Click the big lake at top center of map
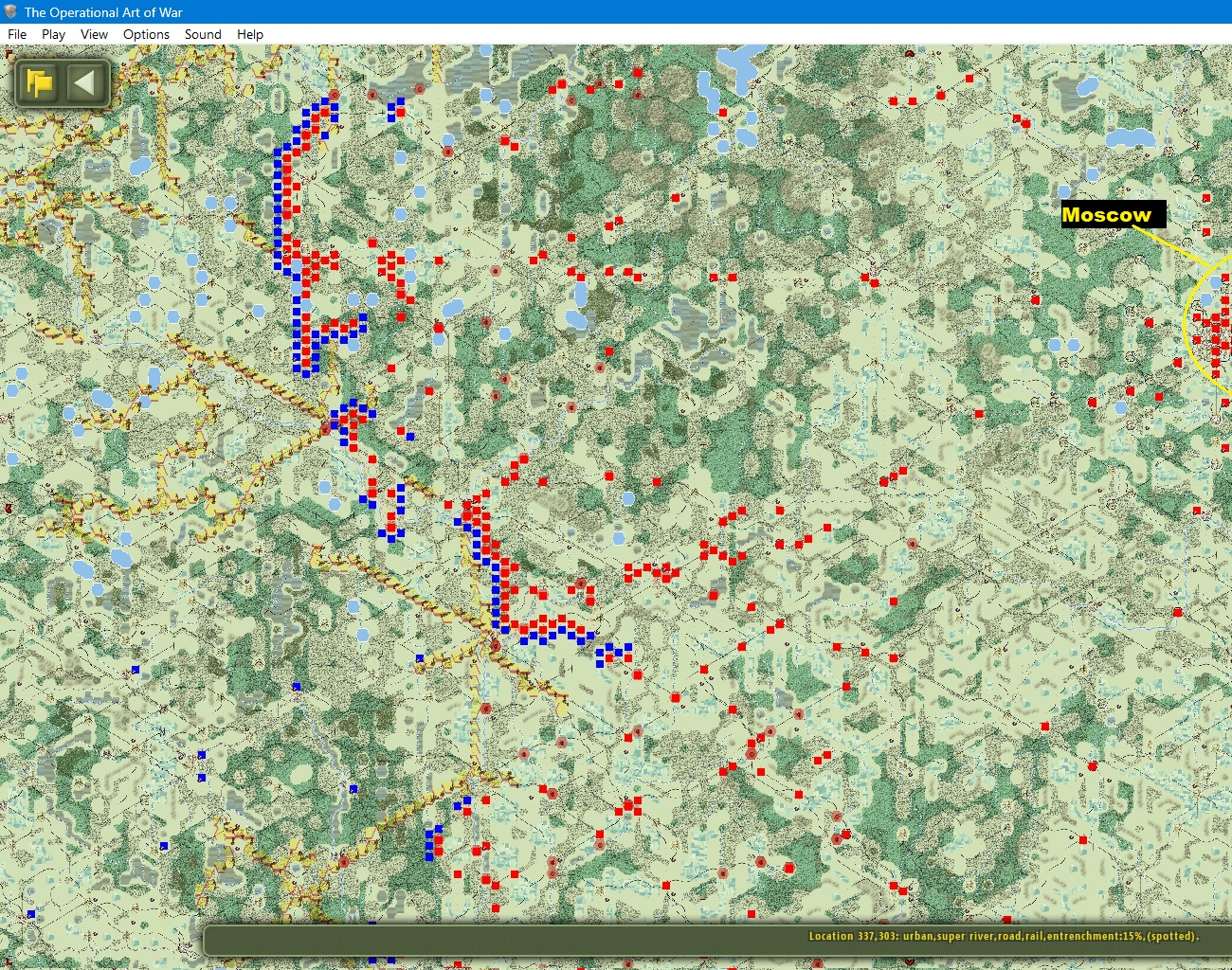This screenshot has height=970, width=1232. point(739,63)
